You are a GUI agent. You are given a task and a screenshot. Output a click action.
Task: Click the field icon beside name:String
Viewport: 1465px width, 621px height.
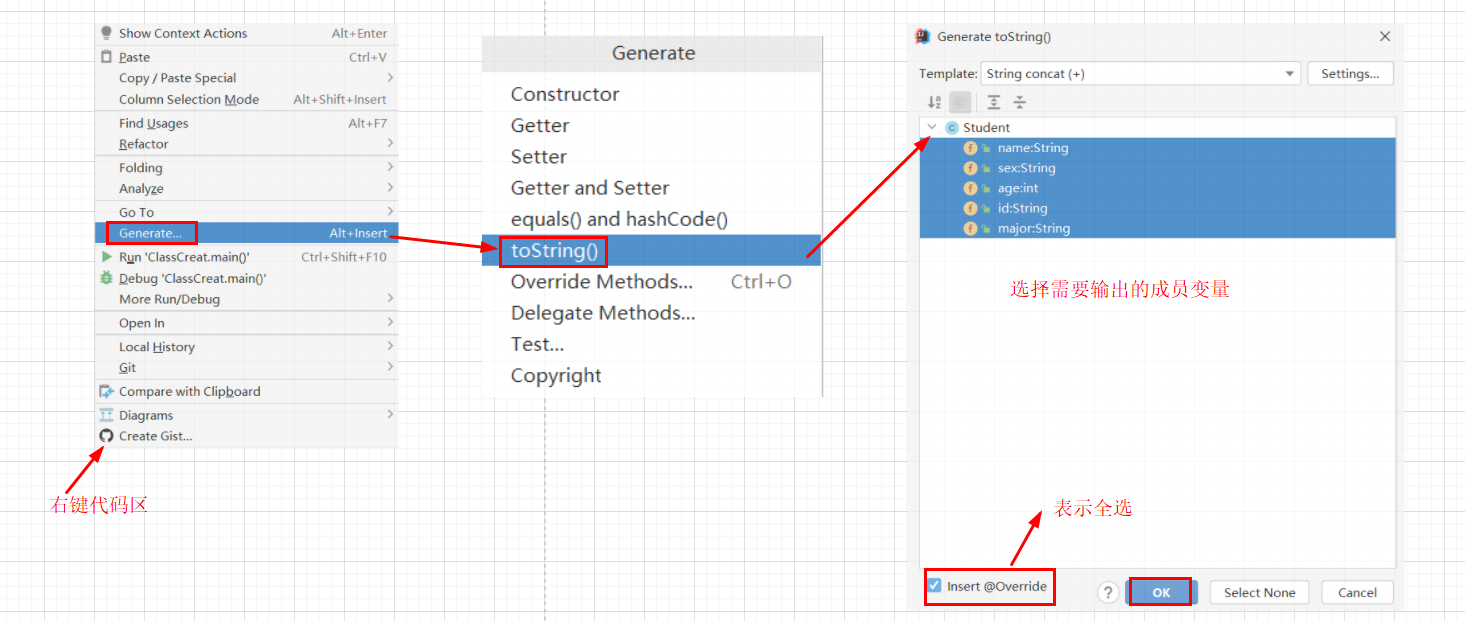point(970,148)
